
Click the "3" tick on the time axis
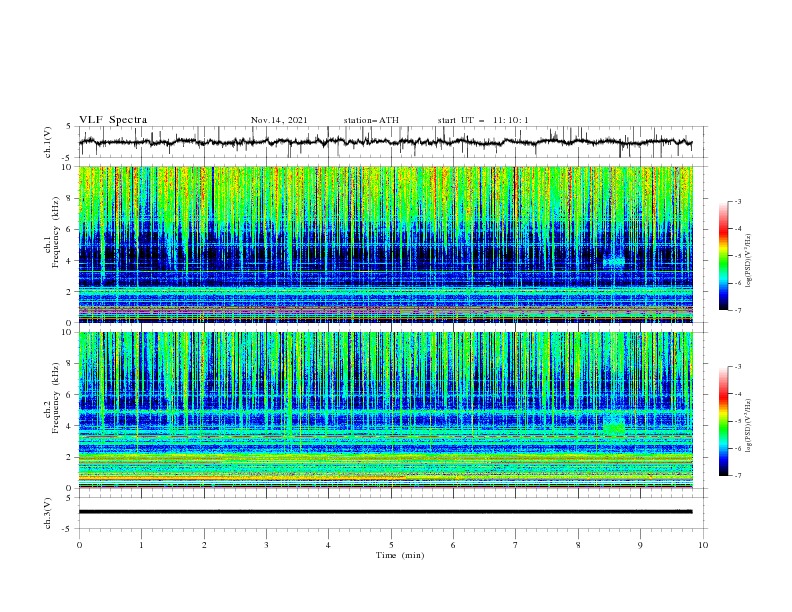[266, 545]
